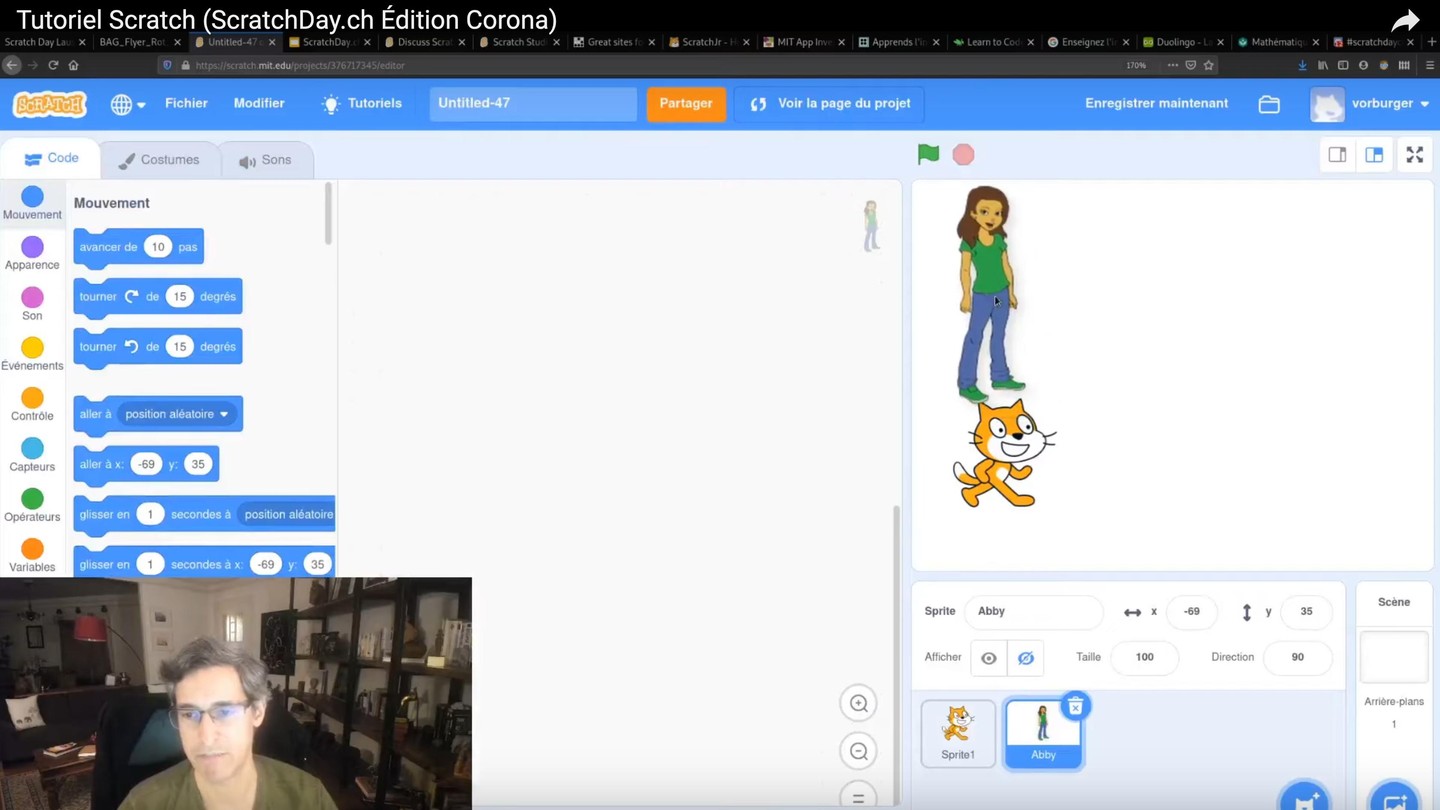Click the orange Partager button

(686, 103)
